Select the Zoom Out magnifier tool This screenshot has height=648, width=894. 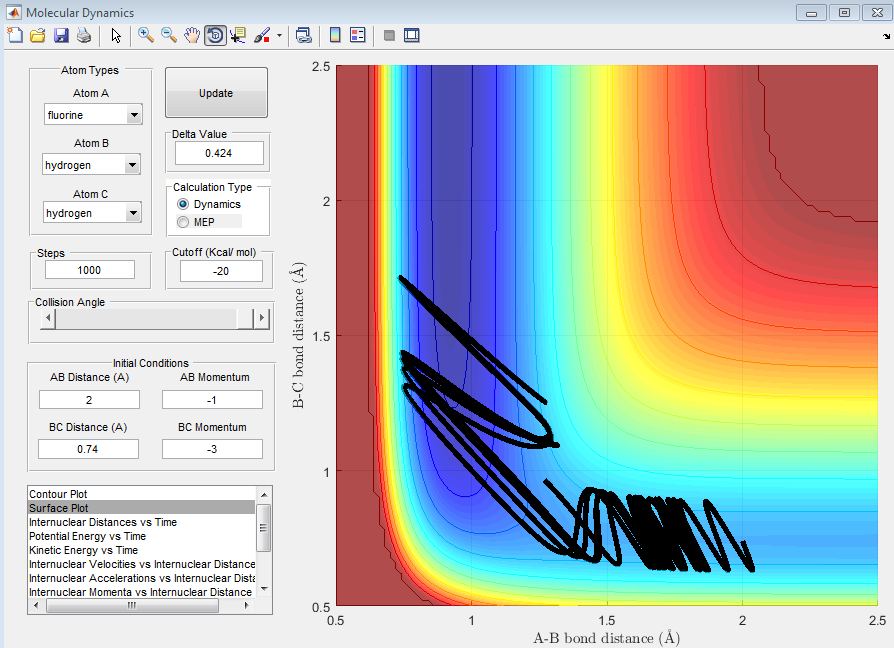click(x=169, y=35)
